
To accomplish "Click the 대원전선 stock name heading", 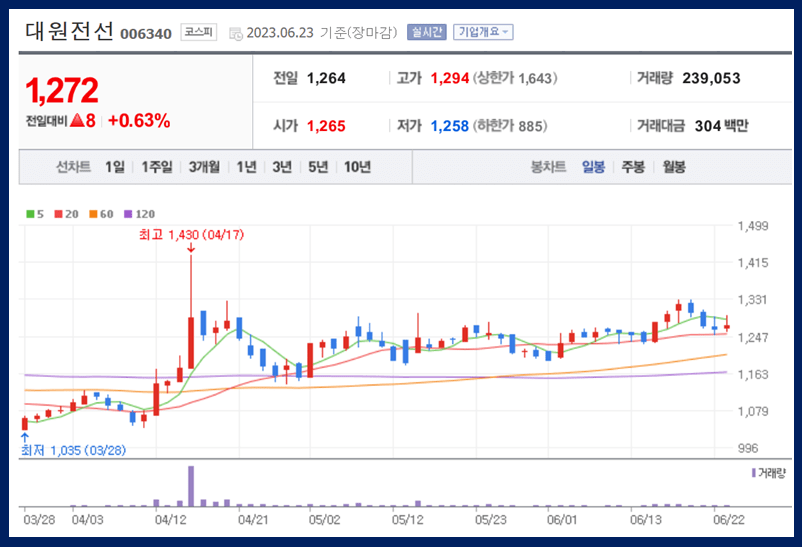I will pos(69,32).
